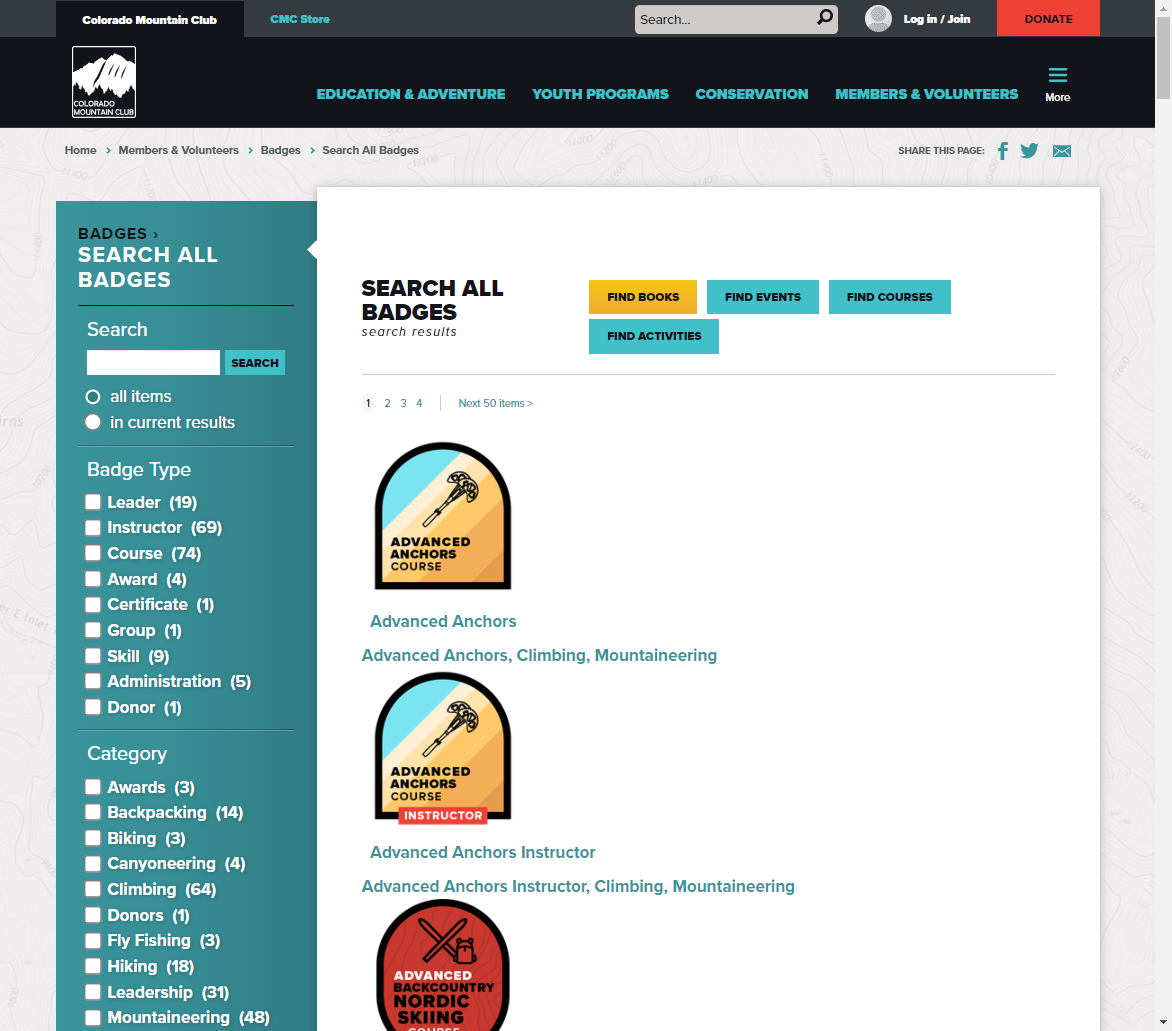Check the Administration badge type filter
Viewport: 1172px width, 1031px height.
coord(93,682)
